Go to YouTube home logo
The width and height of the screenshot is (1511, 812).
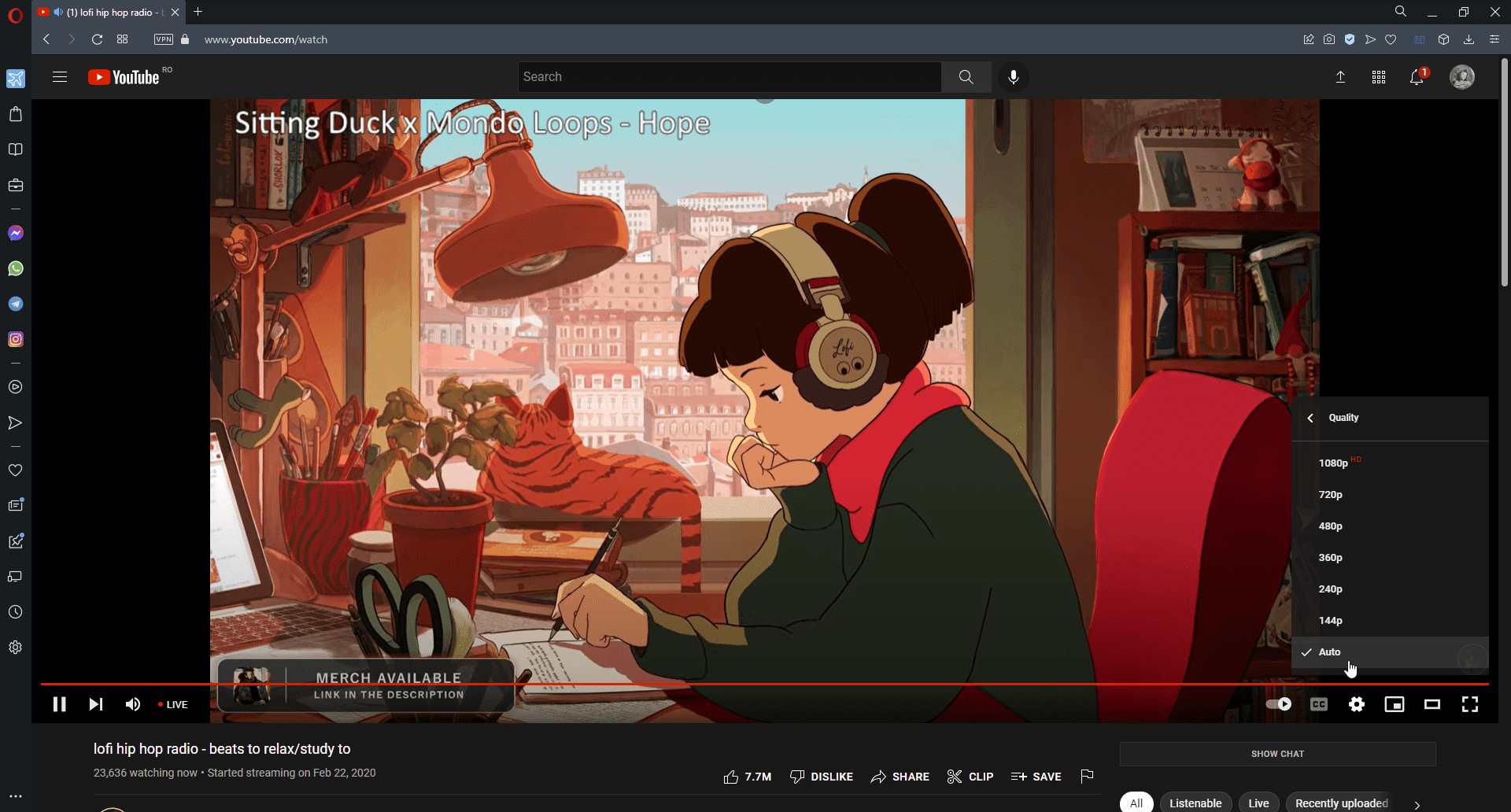click(124, 77)
